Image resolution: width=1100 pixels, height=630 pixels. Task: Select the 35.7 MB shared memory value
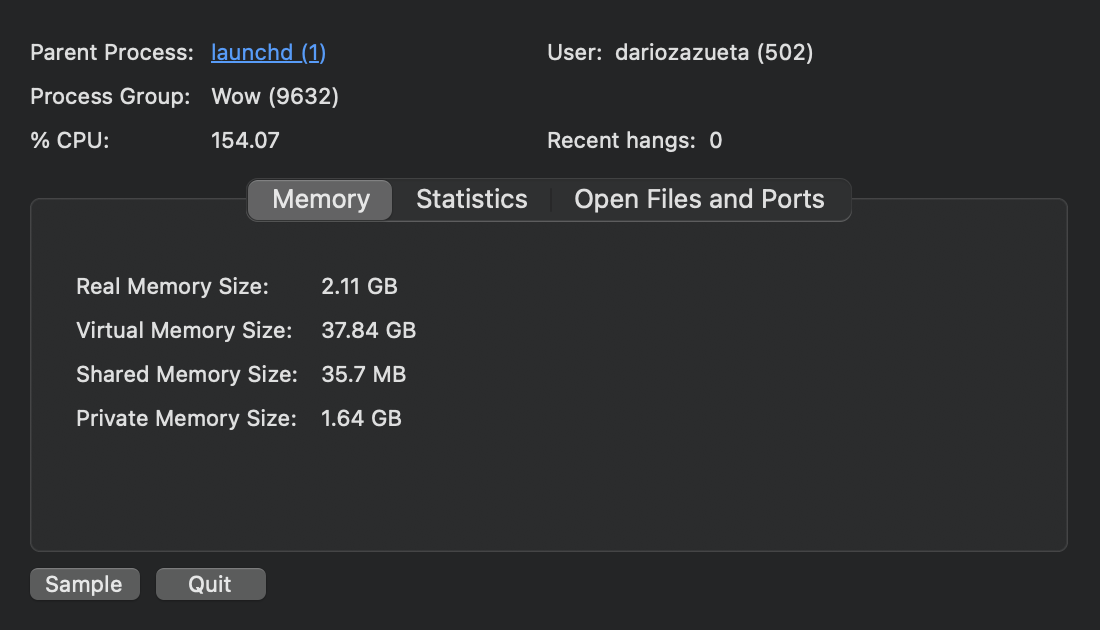(x=363, y=375)
